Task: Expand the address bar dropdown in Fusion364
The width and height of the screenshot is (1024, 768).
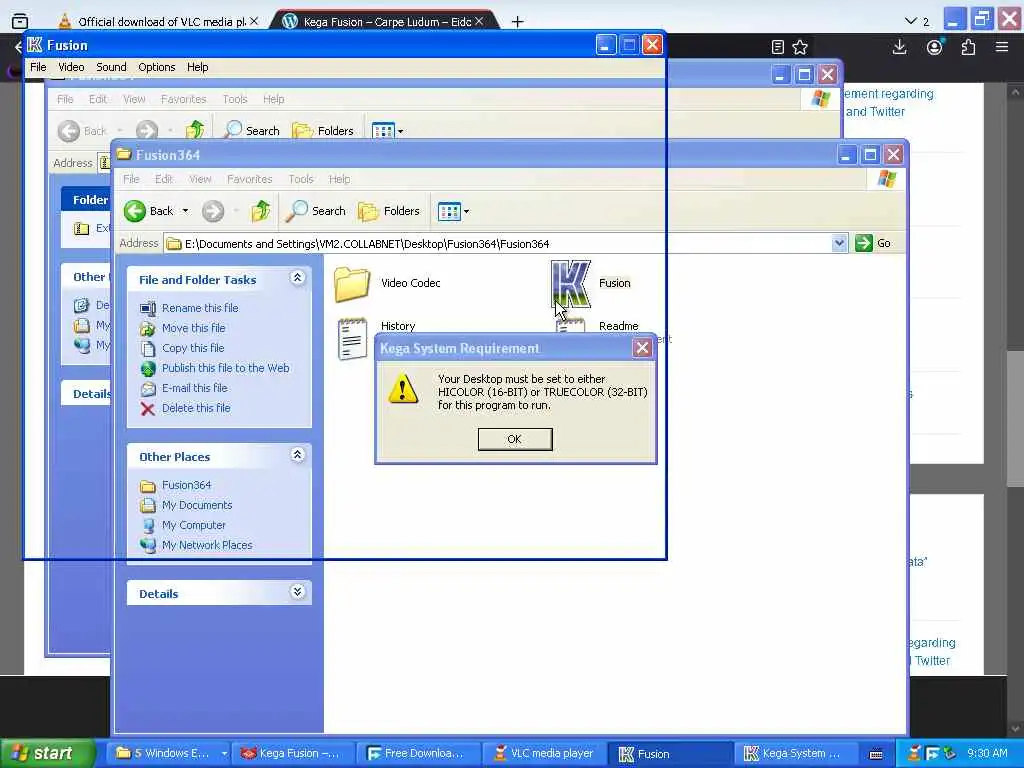Action: point(839,244)
